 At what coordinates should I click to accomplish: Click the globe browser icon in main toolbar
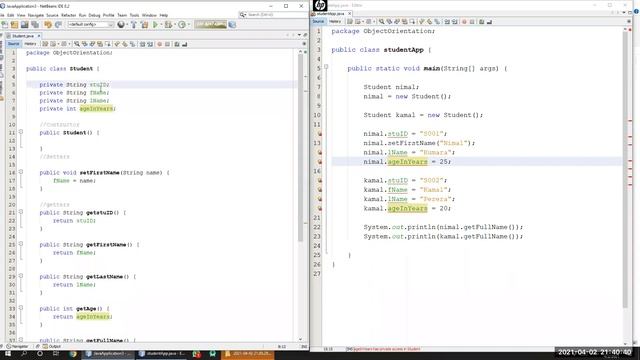(121, 25)
